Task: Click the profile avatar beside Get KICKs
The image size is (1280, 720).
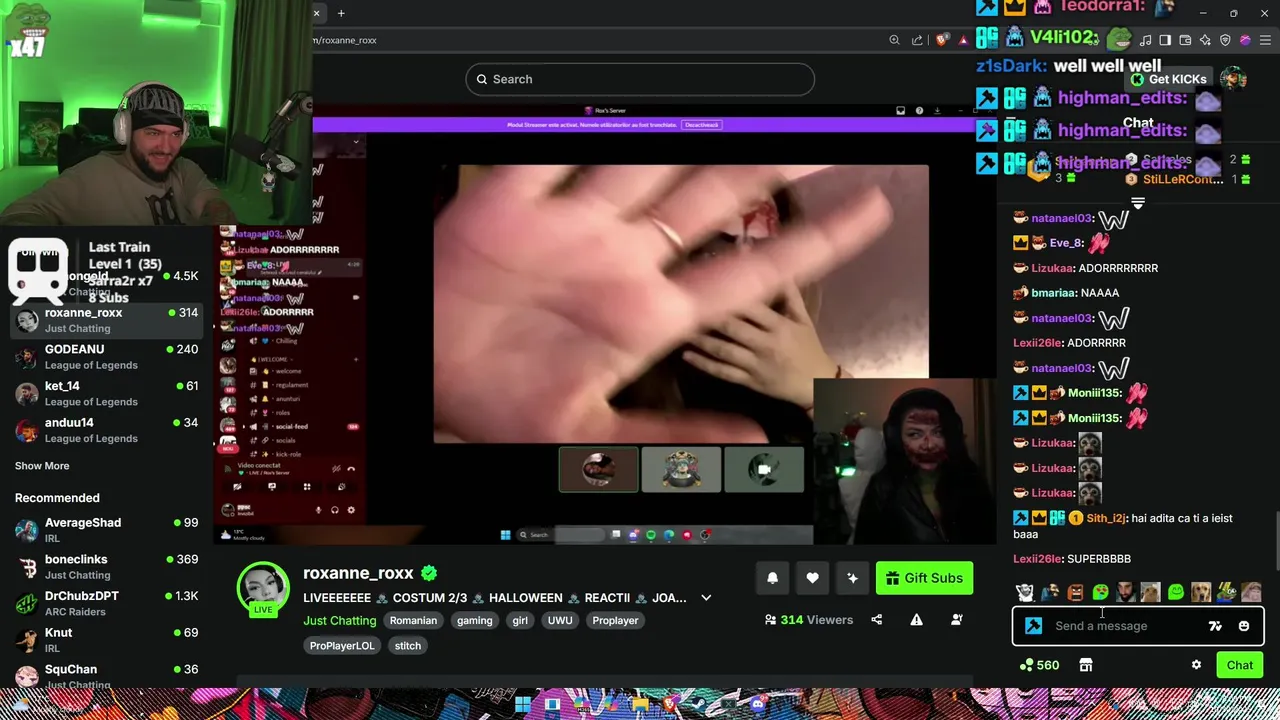Action: 1233,79
